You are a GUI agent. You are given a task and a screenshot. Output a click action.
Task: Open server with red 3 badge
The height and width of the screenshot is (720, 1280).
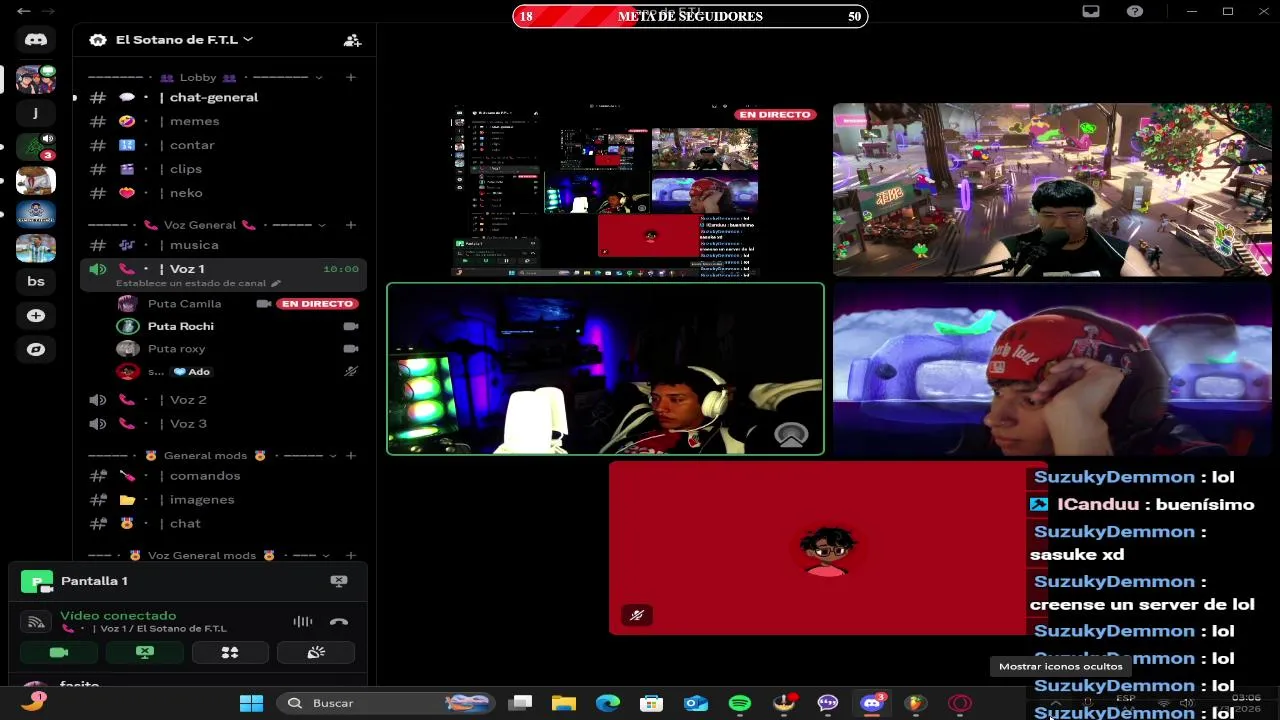pyautogui.click(x=36, y=147)
